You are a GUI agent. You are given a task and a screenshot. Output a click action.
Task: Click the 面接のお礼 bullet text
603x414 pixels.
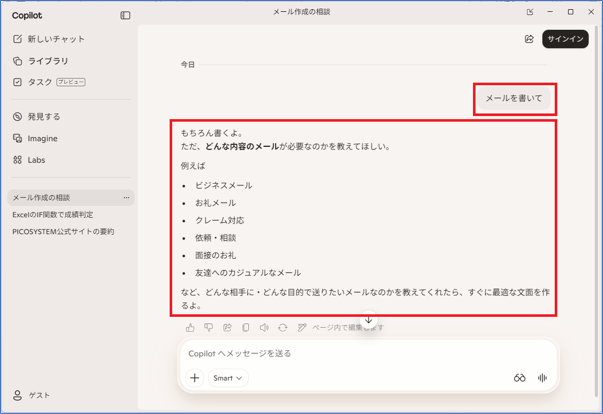click(x=215, y=255)
